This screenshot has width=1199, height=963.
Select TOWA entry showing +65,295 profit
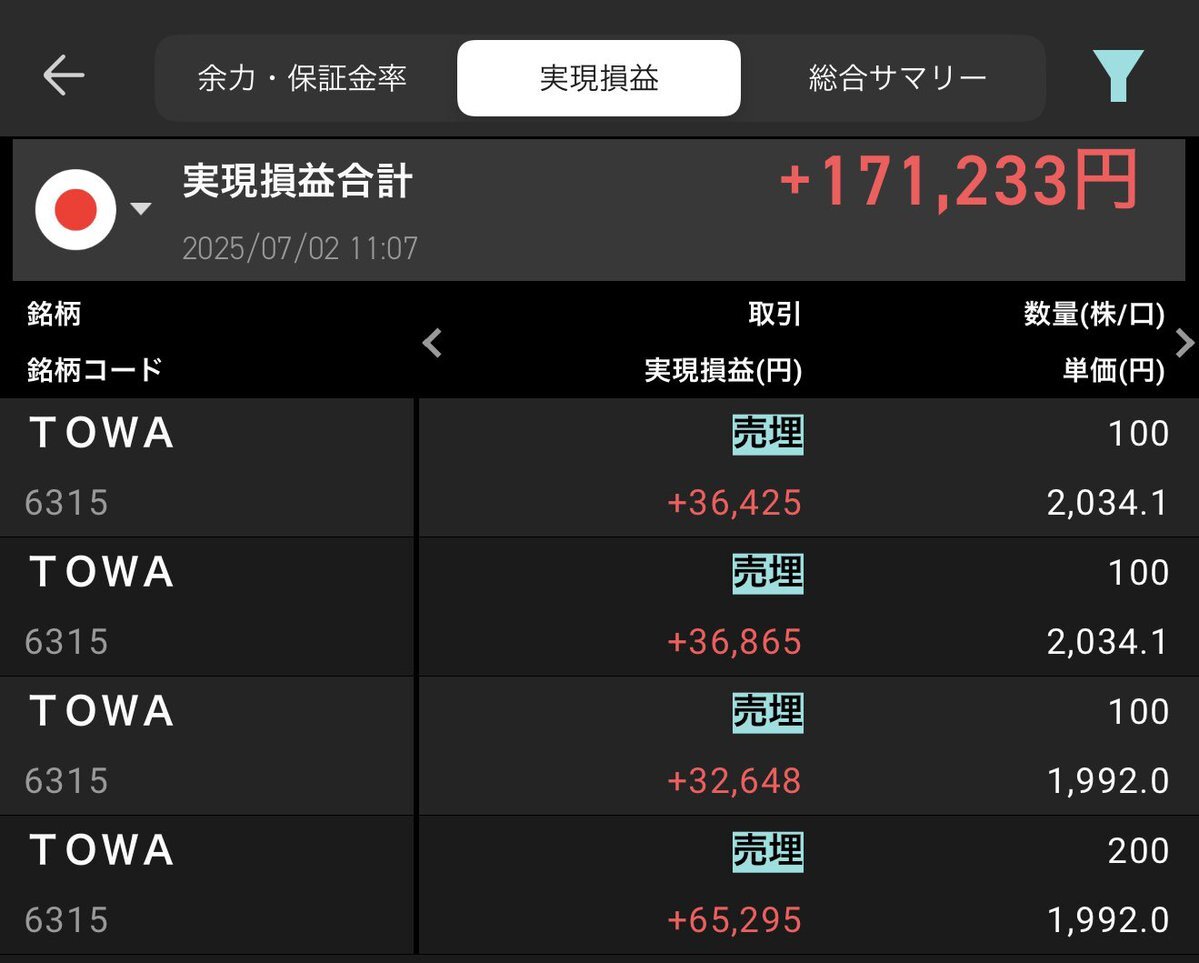(x=600, y=885)
